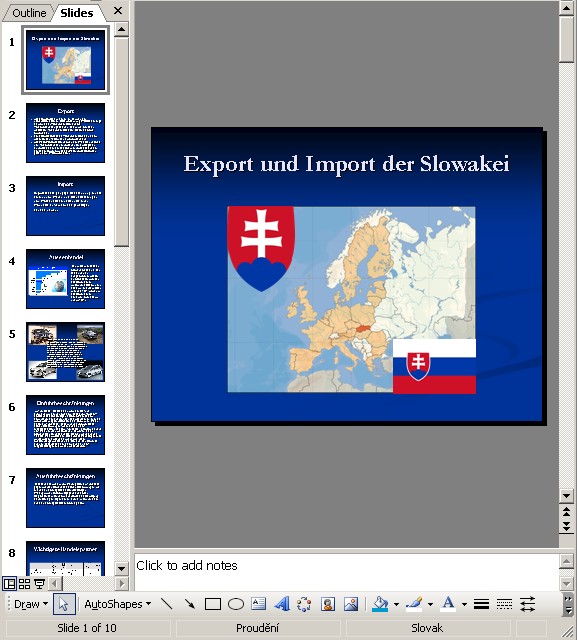
Task: Select the Oval shape tool
Action: pyautogui.click(x=235, y=604)
